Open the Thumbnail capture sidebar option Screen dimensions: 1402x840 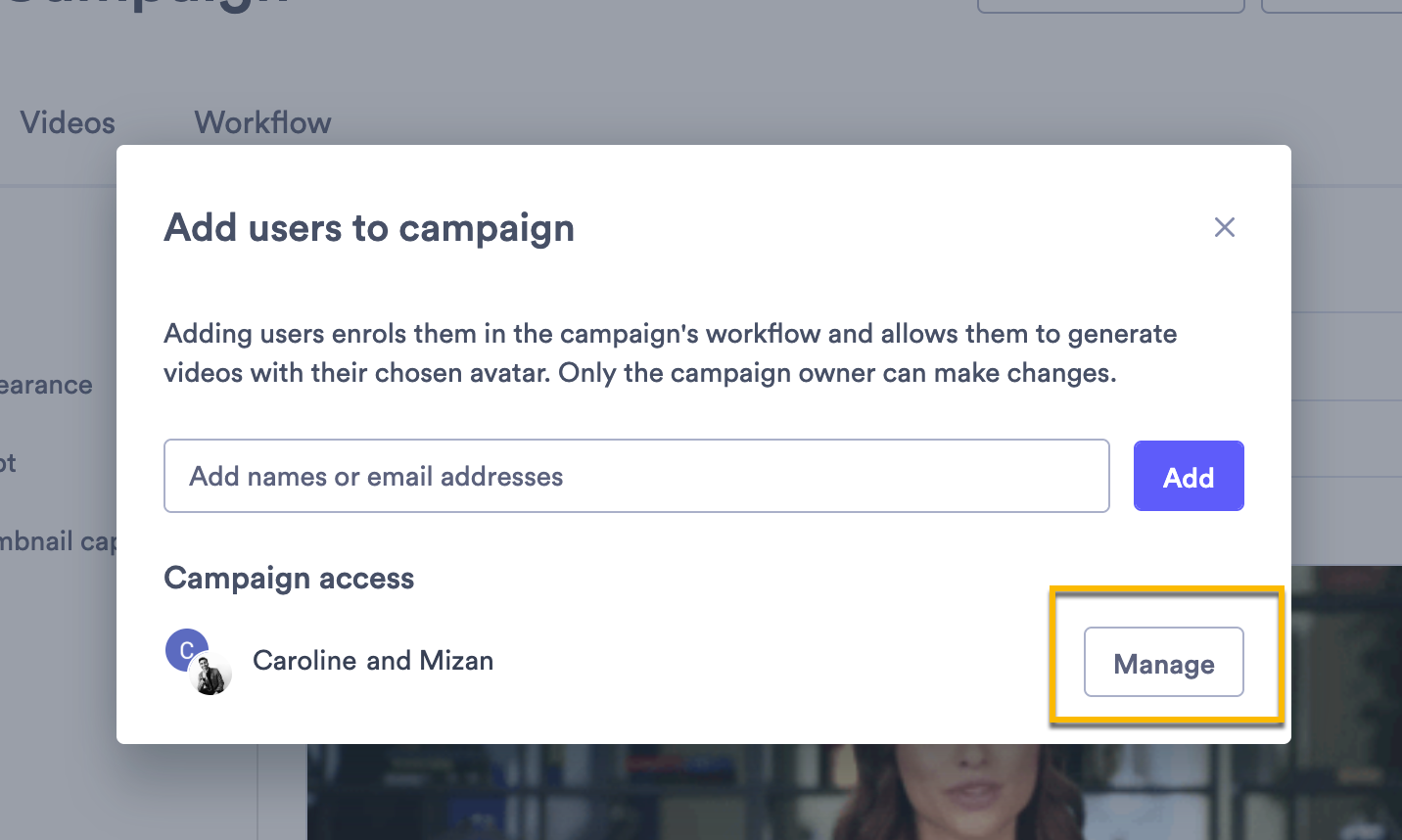coord(59,540)
